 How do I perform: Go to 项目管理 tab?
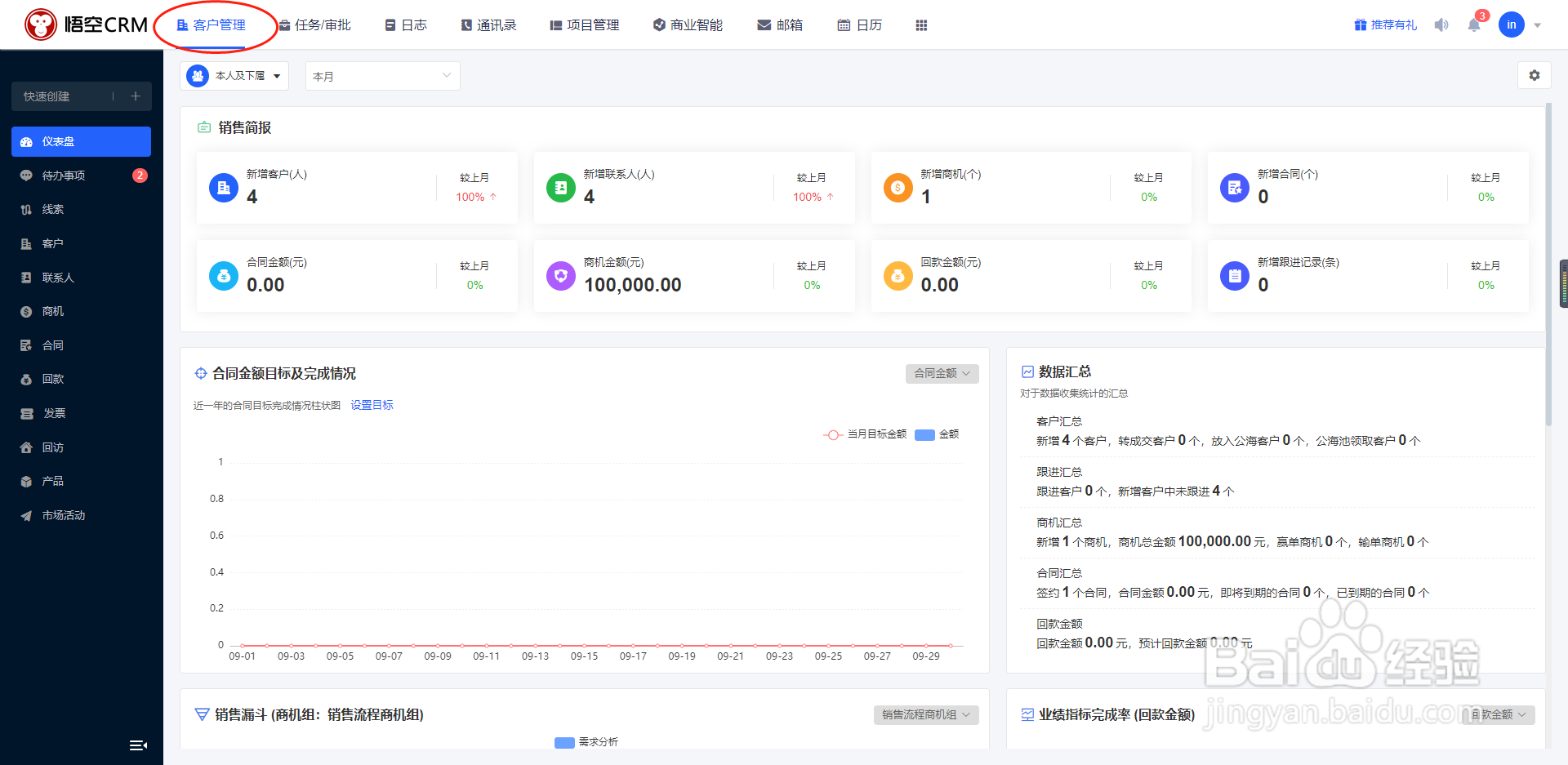[585, 25]
